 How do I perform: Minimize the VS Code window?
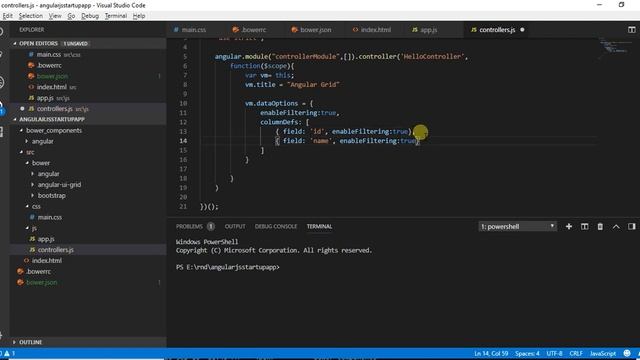[599, 5]
